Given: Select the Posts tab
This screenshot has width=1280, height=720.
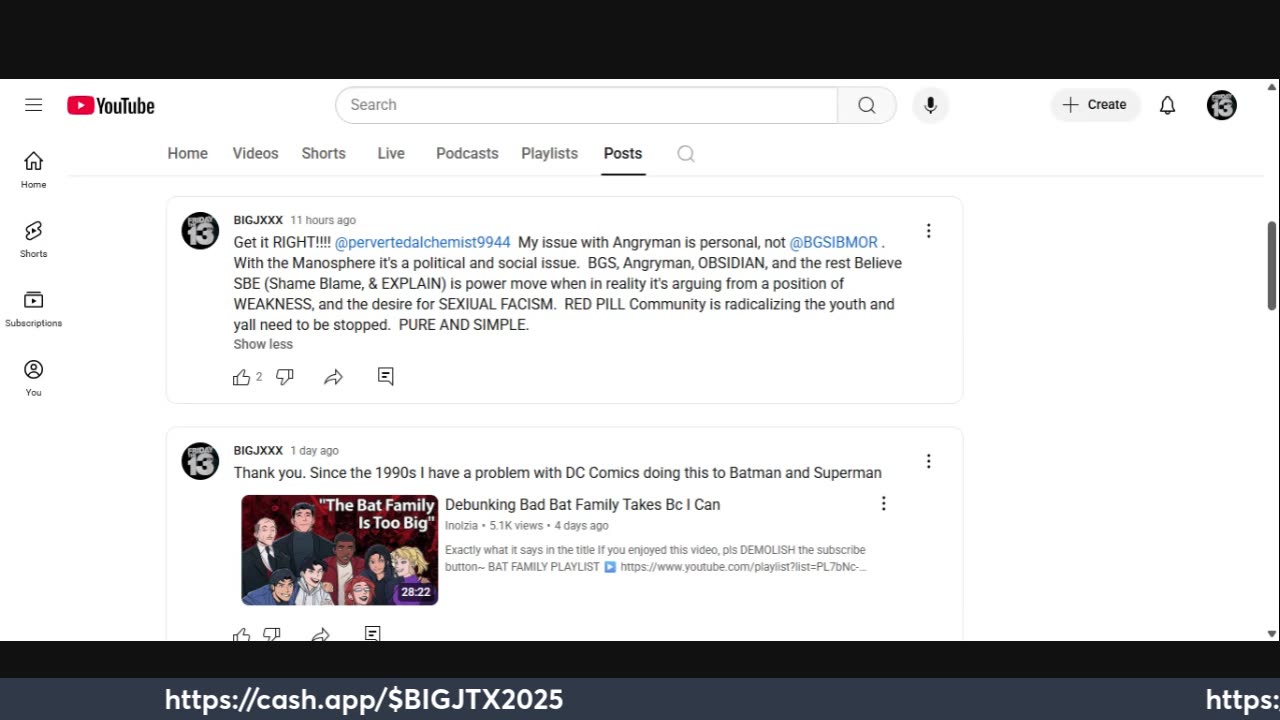Looking at the screenshot, I should point(623,154).
